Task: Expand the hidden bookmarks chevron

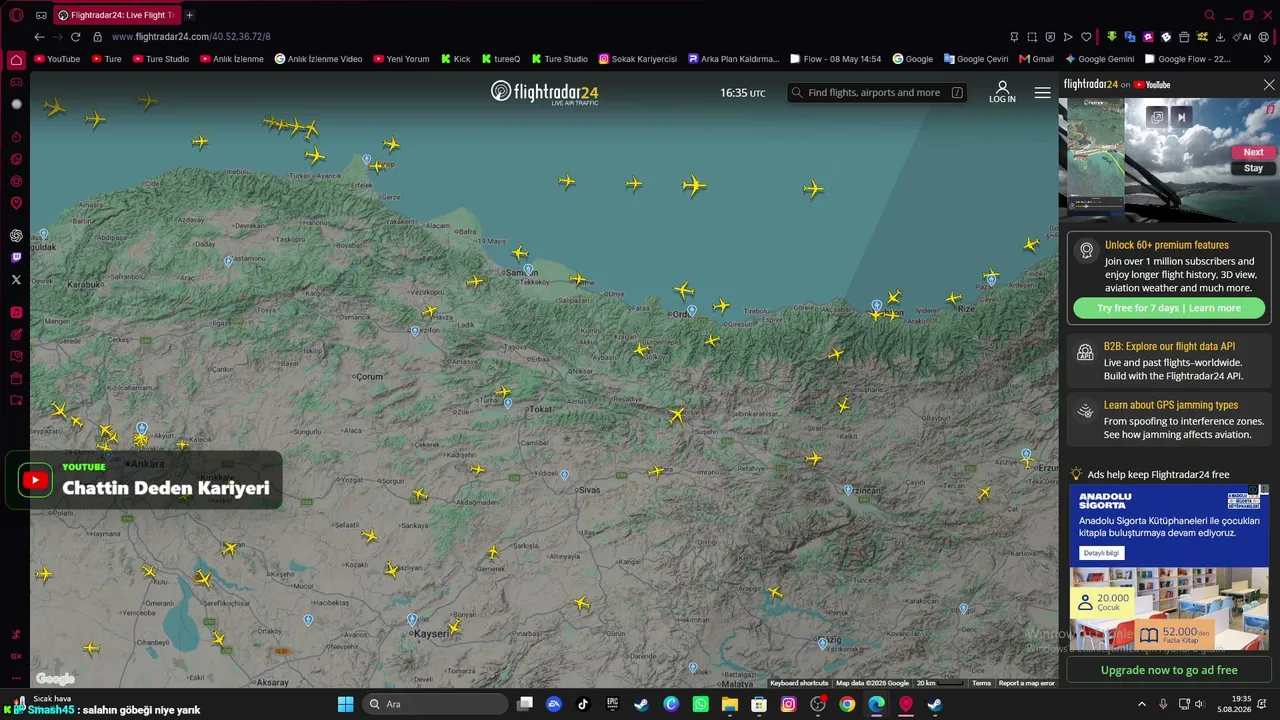Action: [x=1268, y=59]
